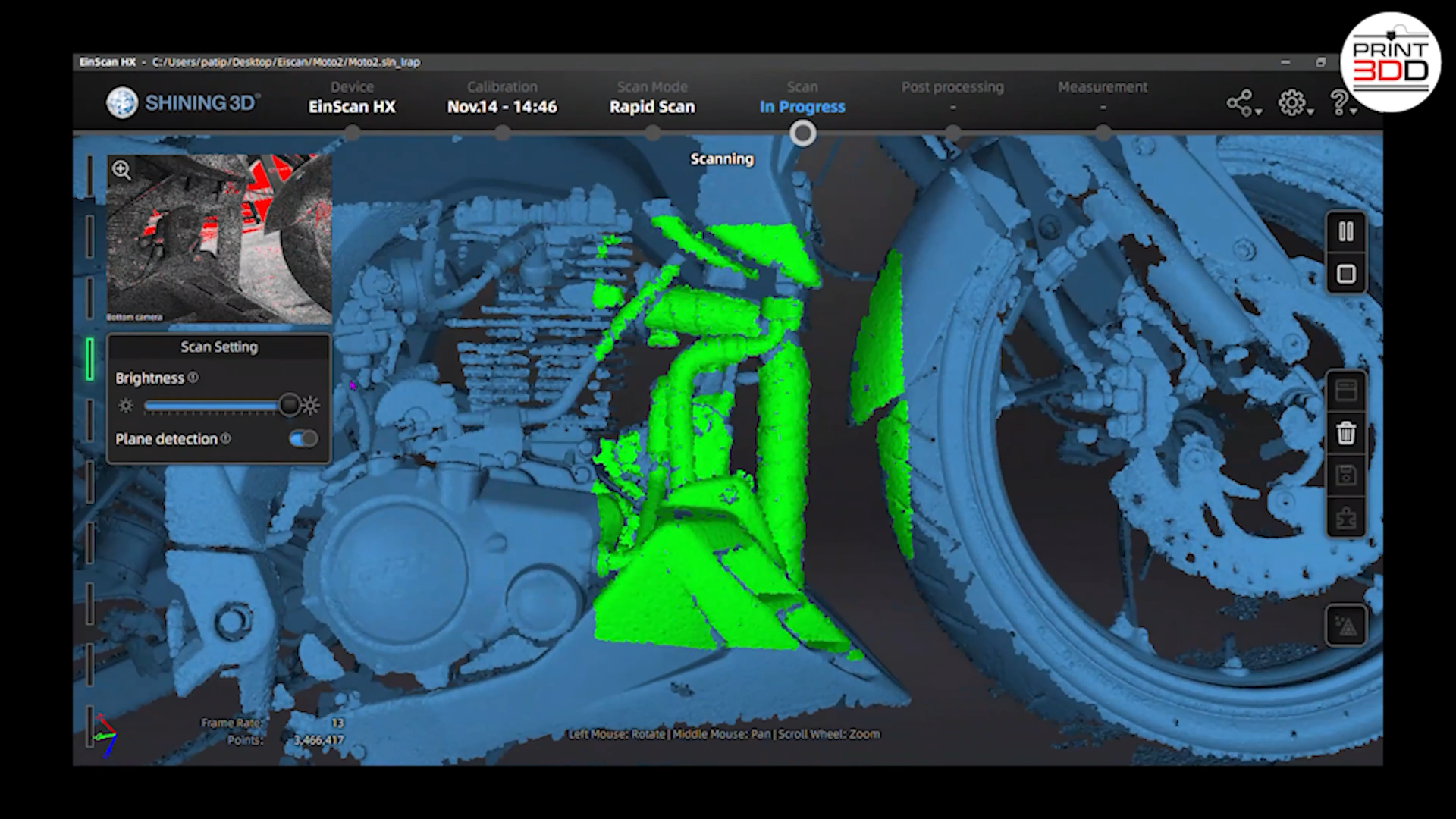
Task: Open the help question mark menu
Action: (1343, 103)
